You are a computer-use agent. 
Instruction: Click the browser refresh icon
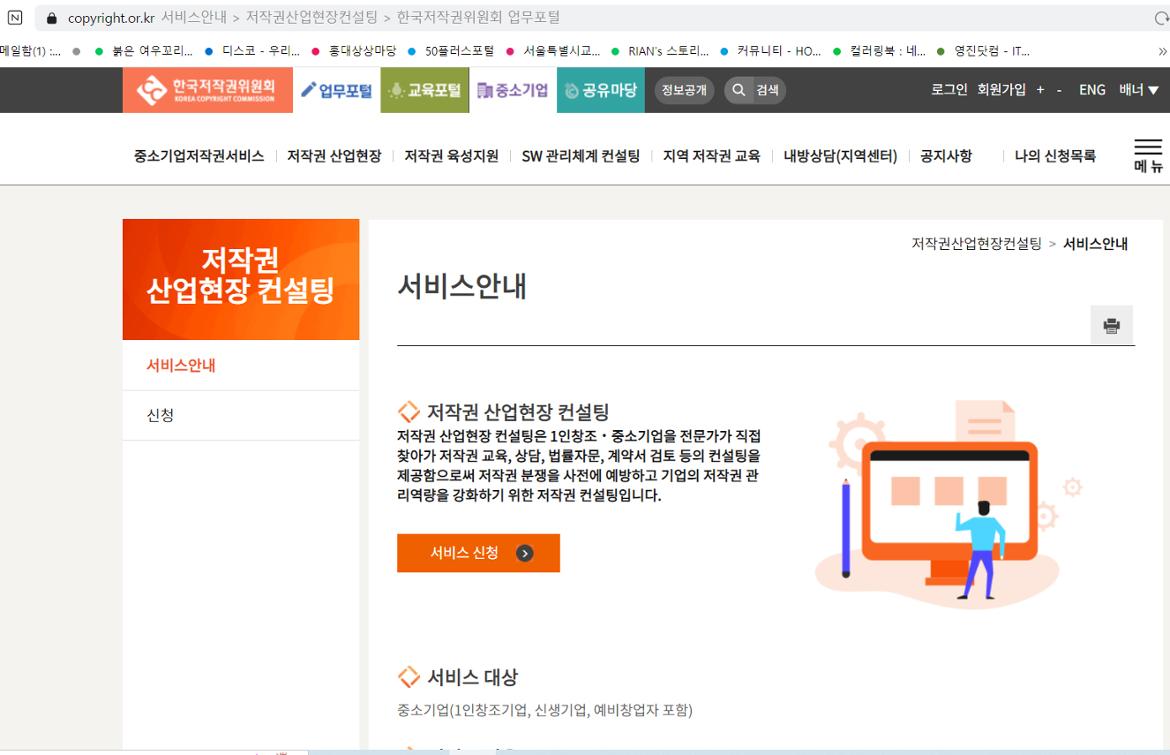tap(1160, 17)
